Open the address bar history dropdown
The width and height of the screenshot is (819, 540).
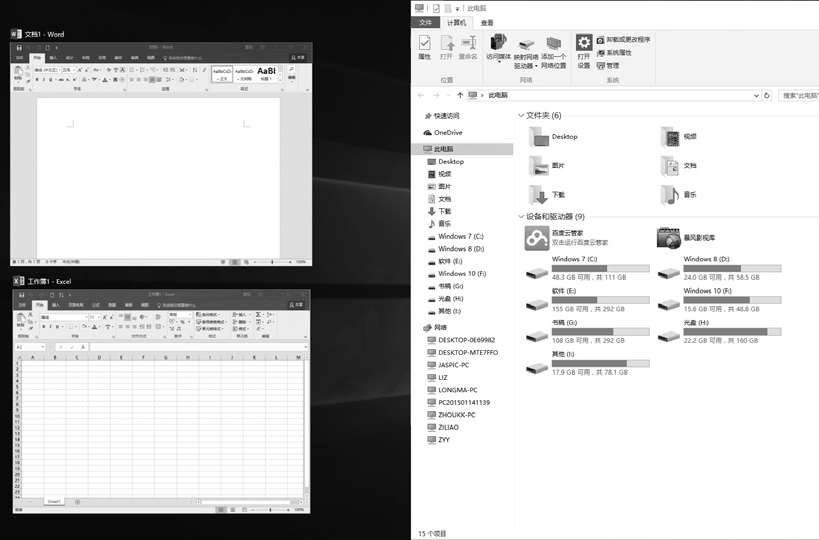click(x=755, y=96)
